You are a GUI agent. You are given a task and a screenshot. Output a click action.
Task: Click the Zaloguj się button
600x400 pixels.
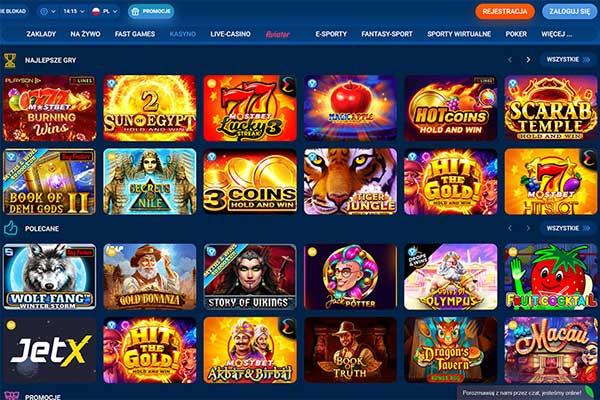(x=570, y=11)
